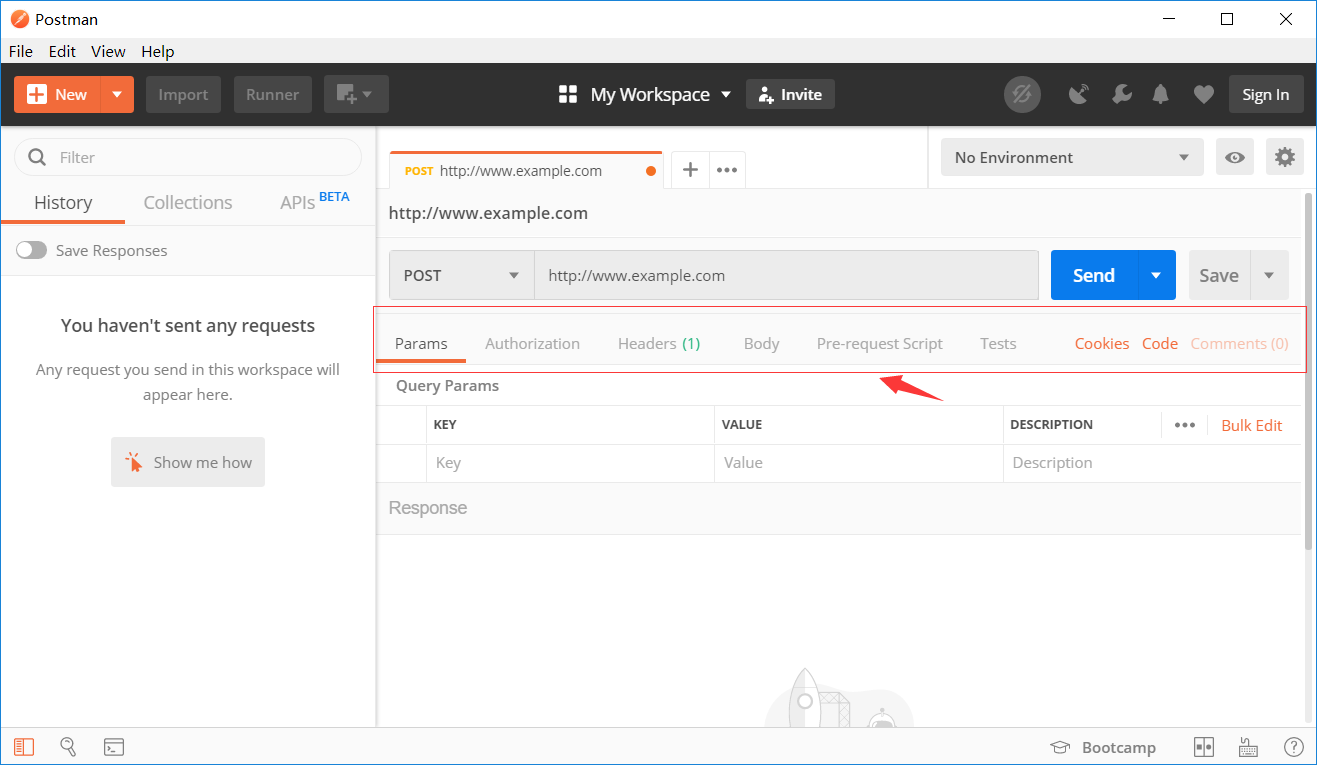Click the Save button
Screen dimensions: 1317x765
[1219, 275]
